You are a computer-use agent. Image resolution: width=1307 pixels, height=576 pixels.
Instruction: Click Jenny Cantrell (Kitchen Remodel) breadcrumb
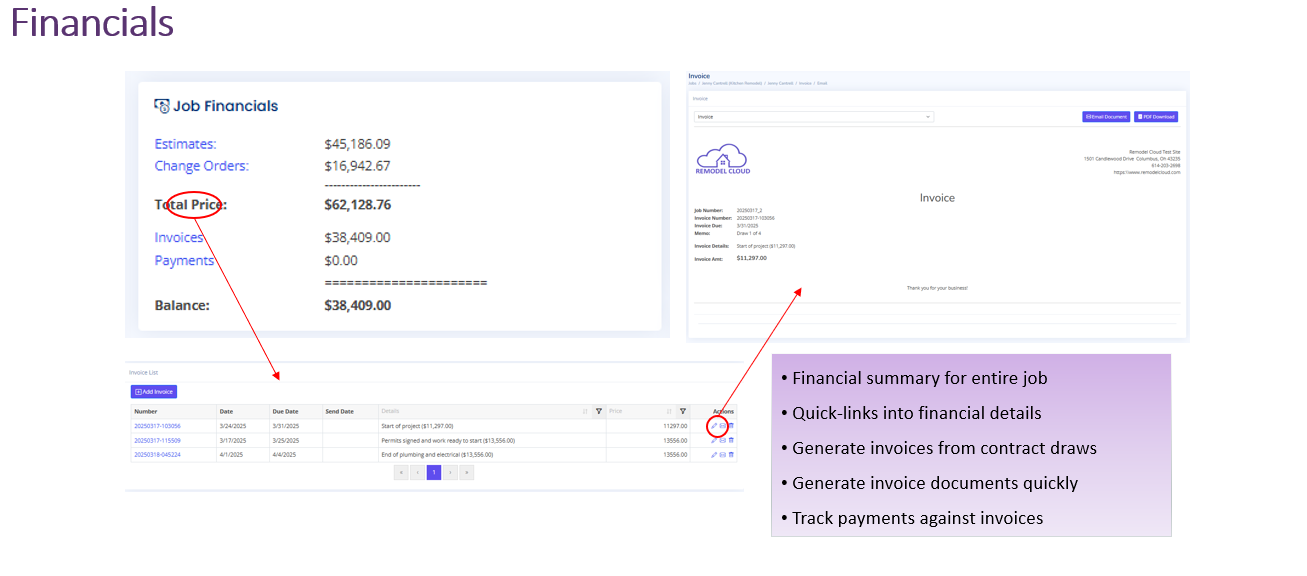[x=732, y=83]
